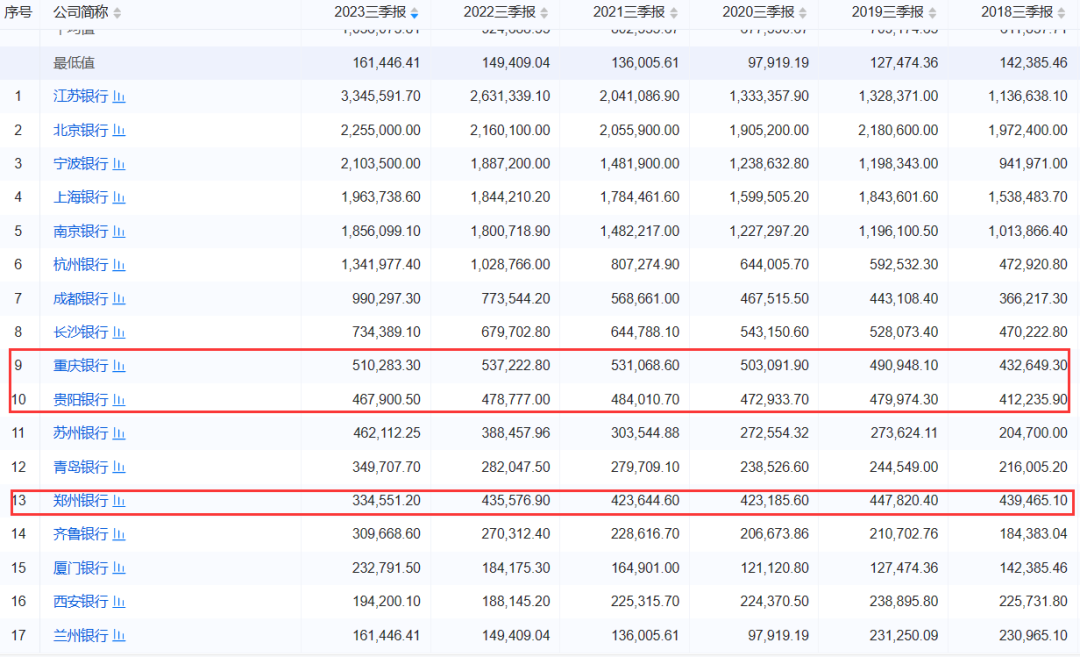The height and width of the screenshot is (657, 1080).
Task: Show the chart for 杭州银行
Action: (x=119, y=265)
